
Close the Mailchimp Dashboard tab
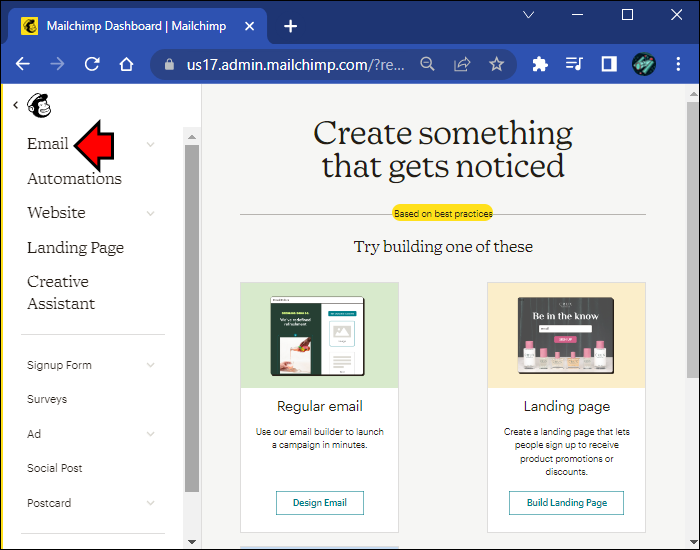pyautogui.click(x=250, y=26)
